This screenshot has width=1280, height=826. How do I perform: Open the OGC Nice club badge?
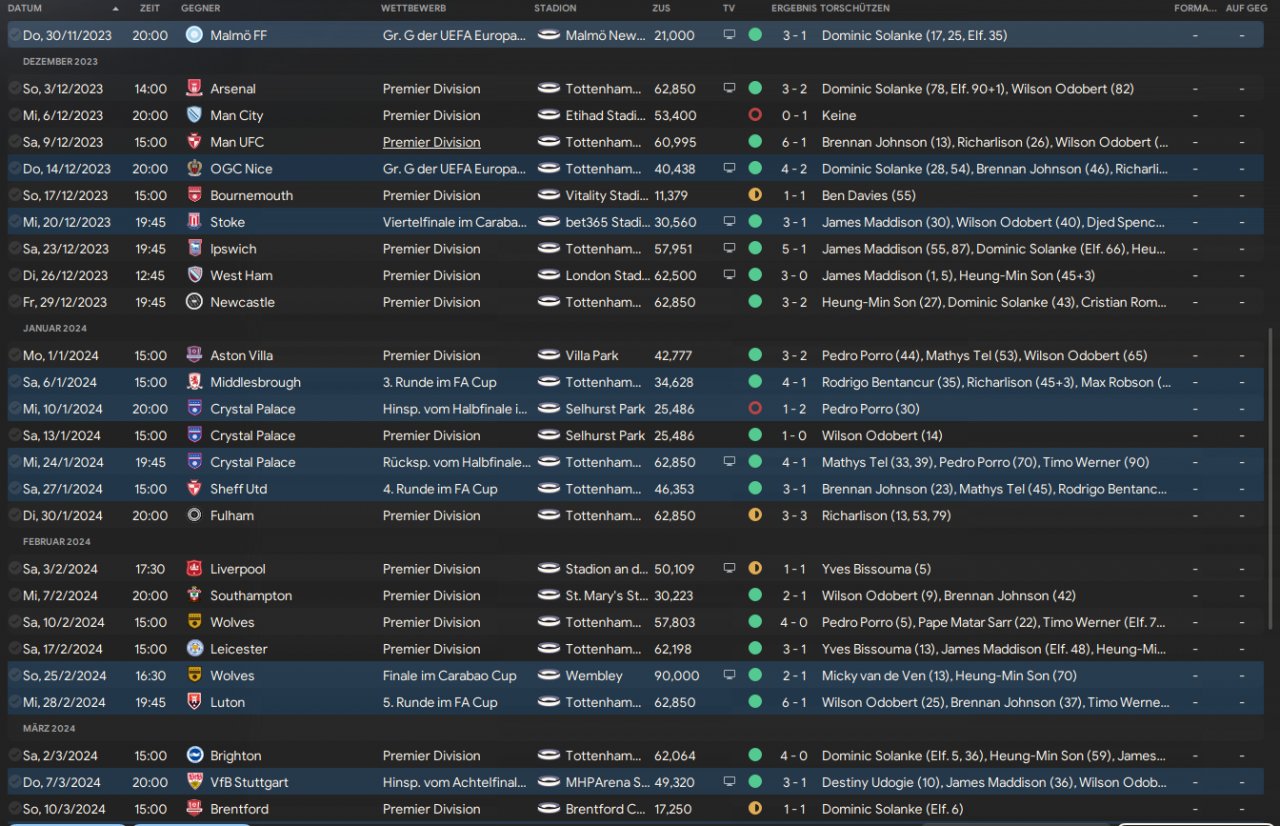[x=194, y=169]
